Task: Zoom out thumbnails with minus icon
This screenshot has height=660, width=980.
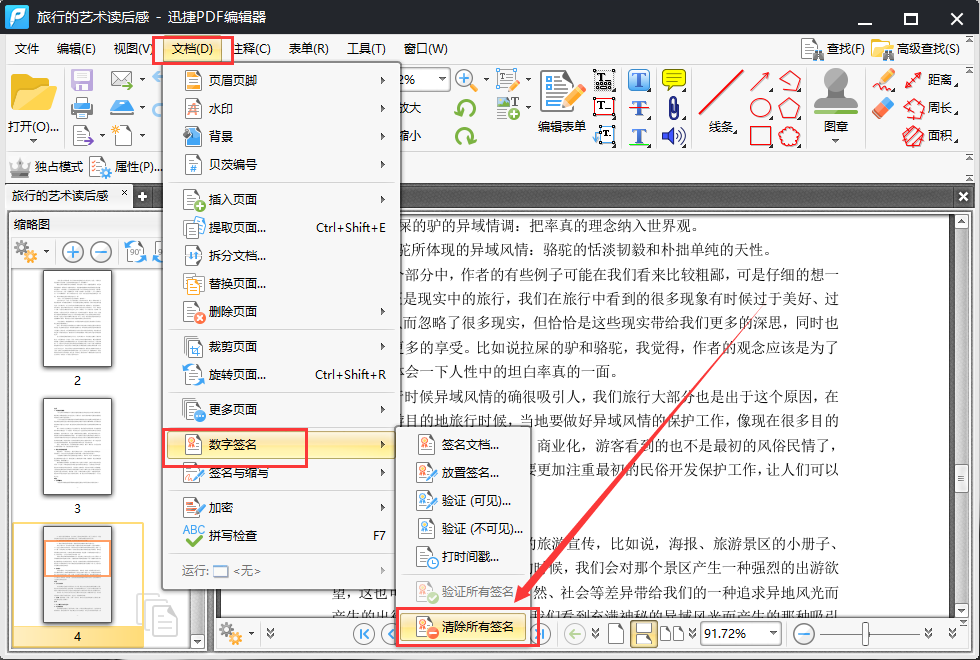Action: [x=101, y=252]
